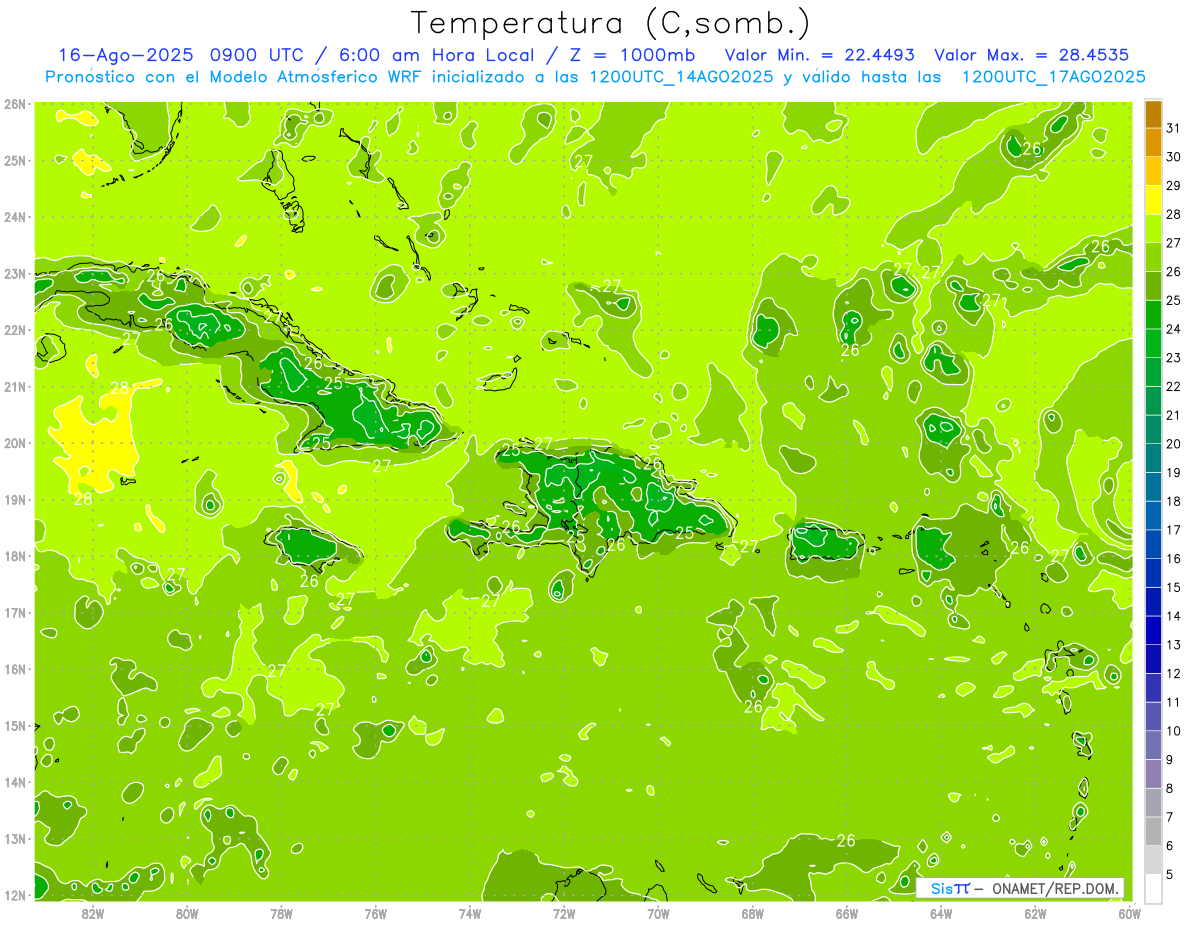Viewport: 1200px width, 927px height.
Task: Click 'Valor Min. = 22.4493' value
Action: click(x=821, y=55)
